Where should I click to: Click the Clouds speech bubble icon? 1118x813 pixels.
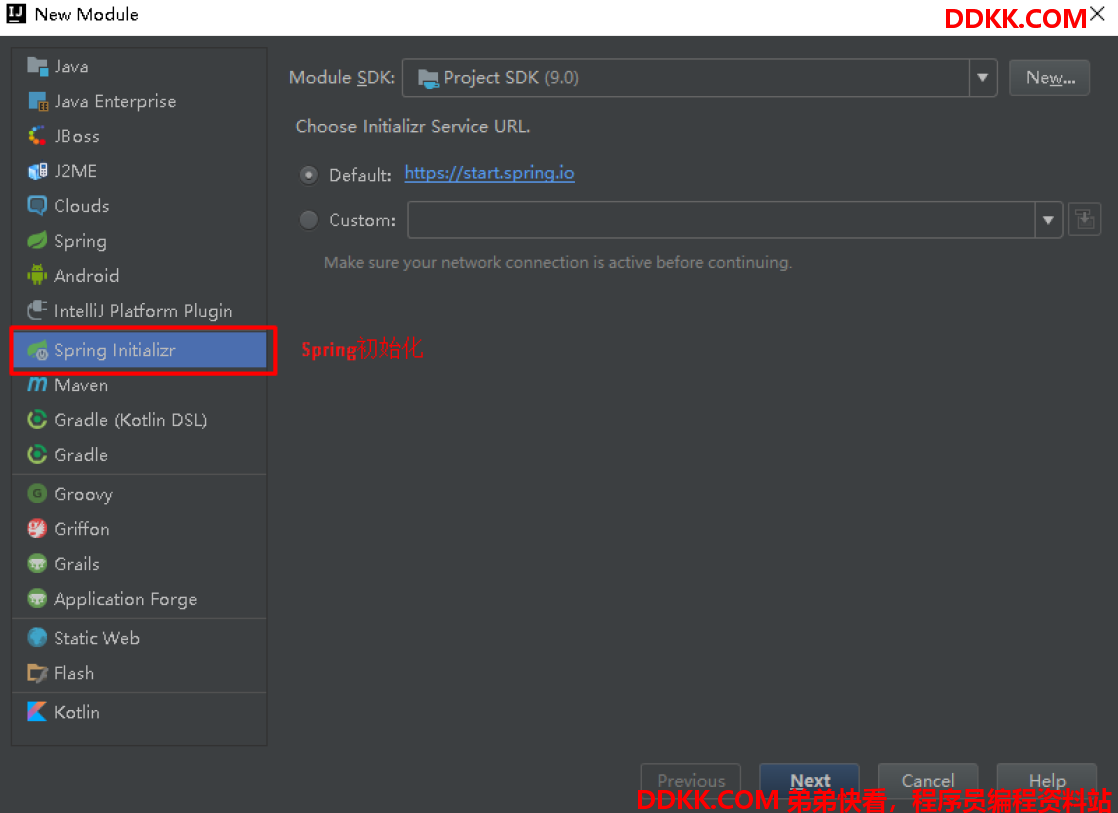37,205
